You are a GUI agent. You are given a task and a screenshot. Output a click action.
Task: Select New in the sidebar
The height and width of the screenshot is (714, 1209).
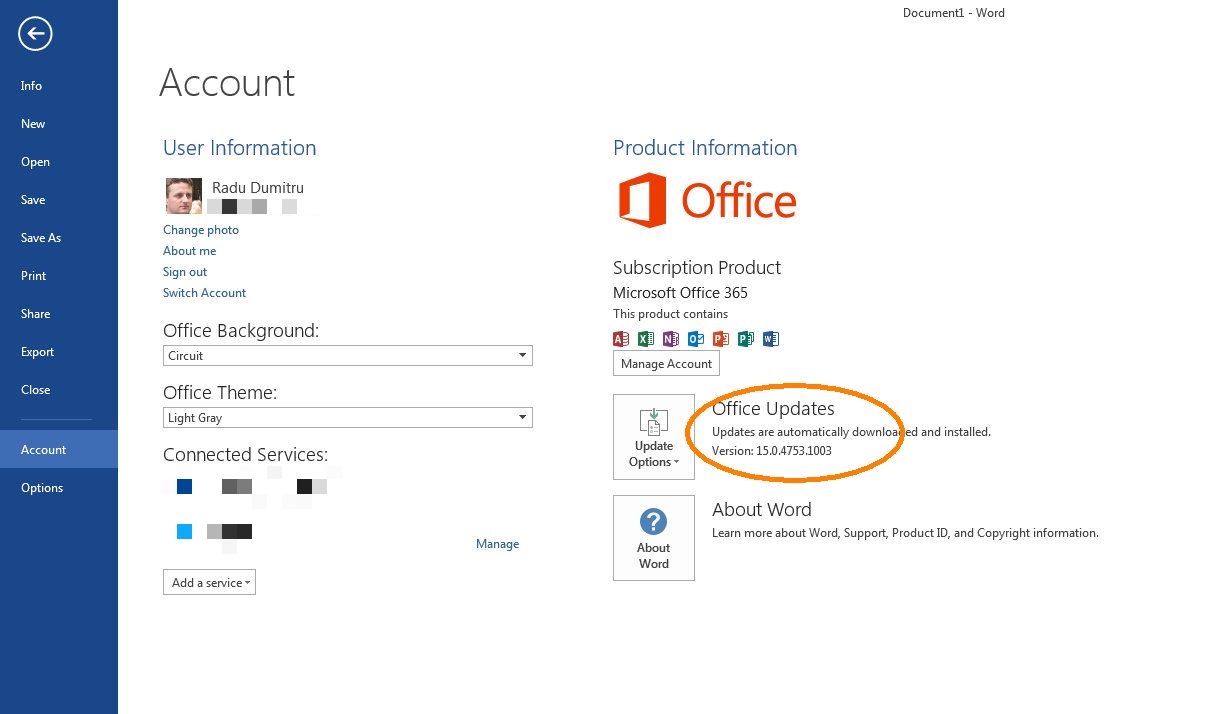[x=59, y=124]
